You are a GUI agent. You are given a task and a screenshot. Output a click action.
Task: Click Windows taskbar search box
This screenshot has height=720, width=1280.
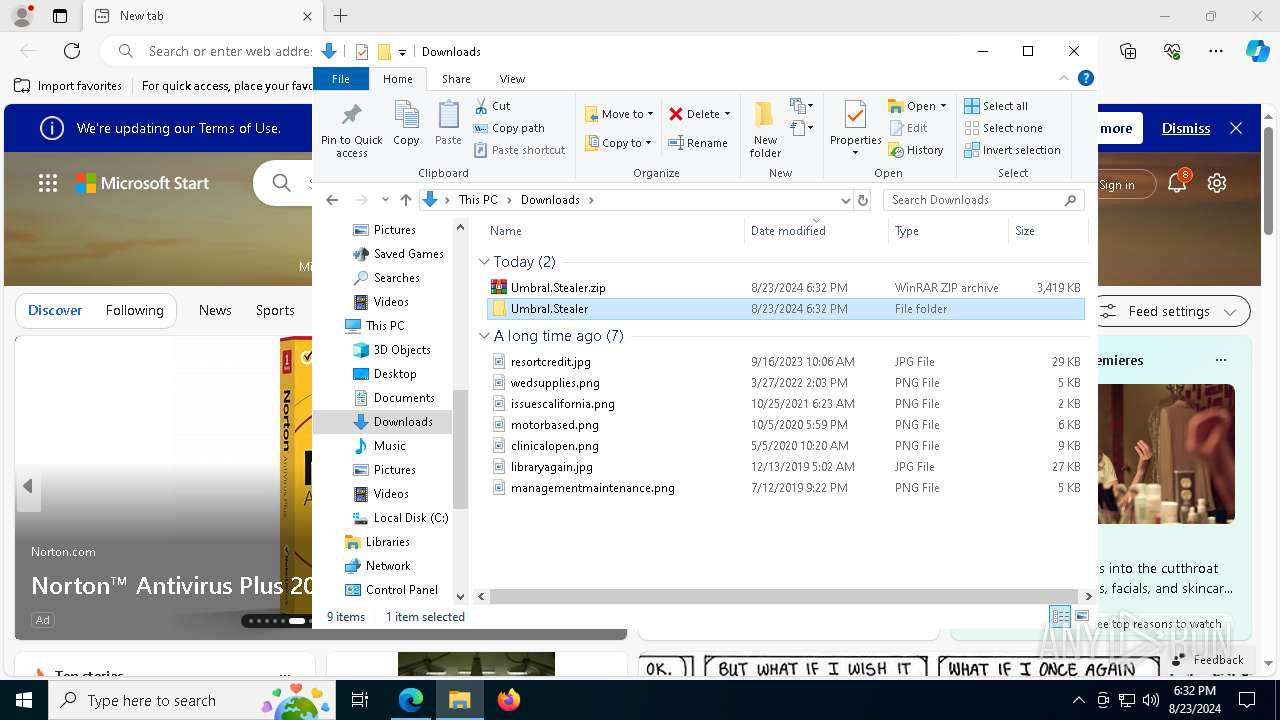click(x=194, y=700)
